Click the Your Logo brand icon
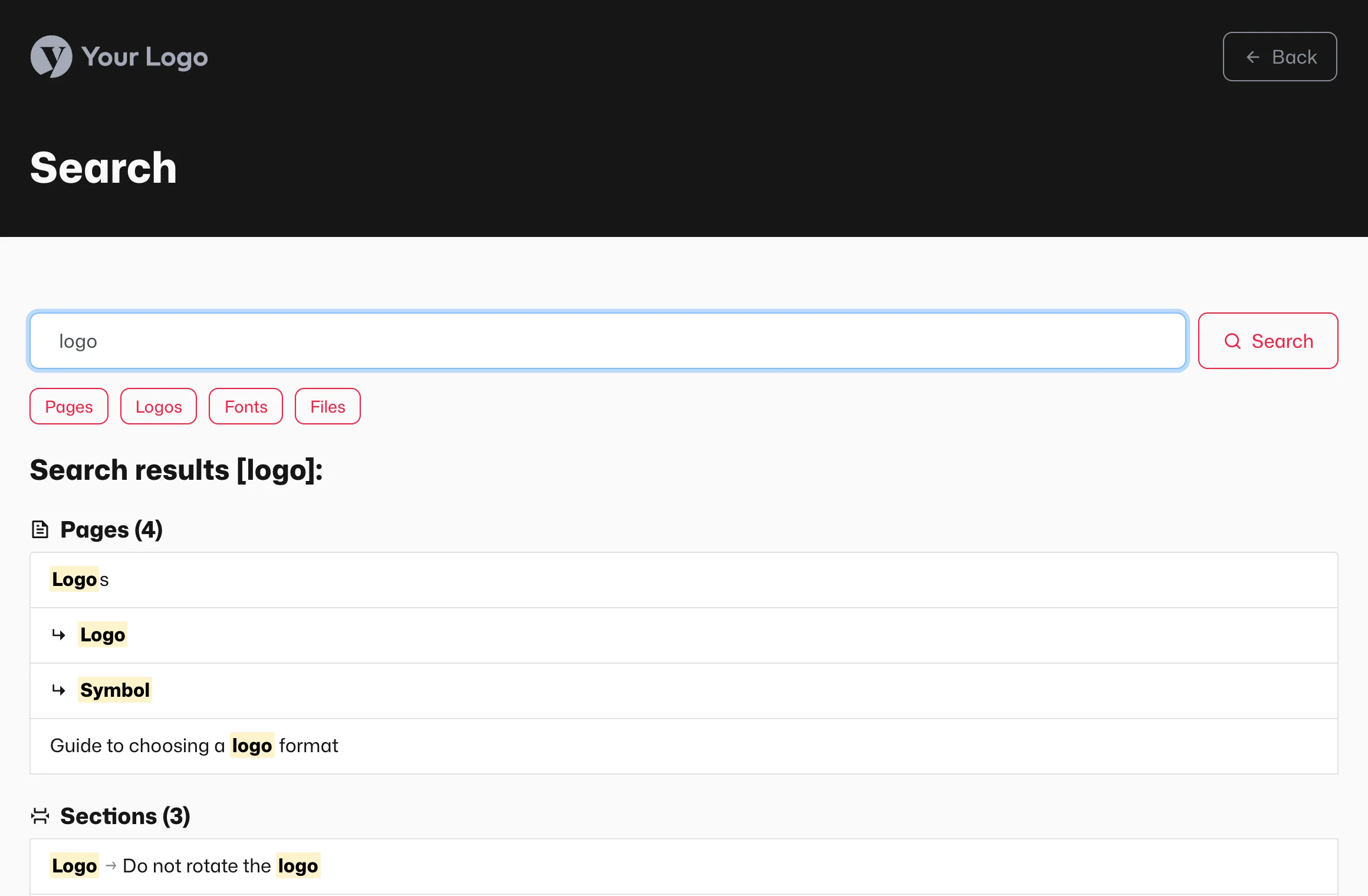 [51, 57]
